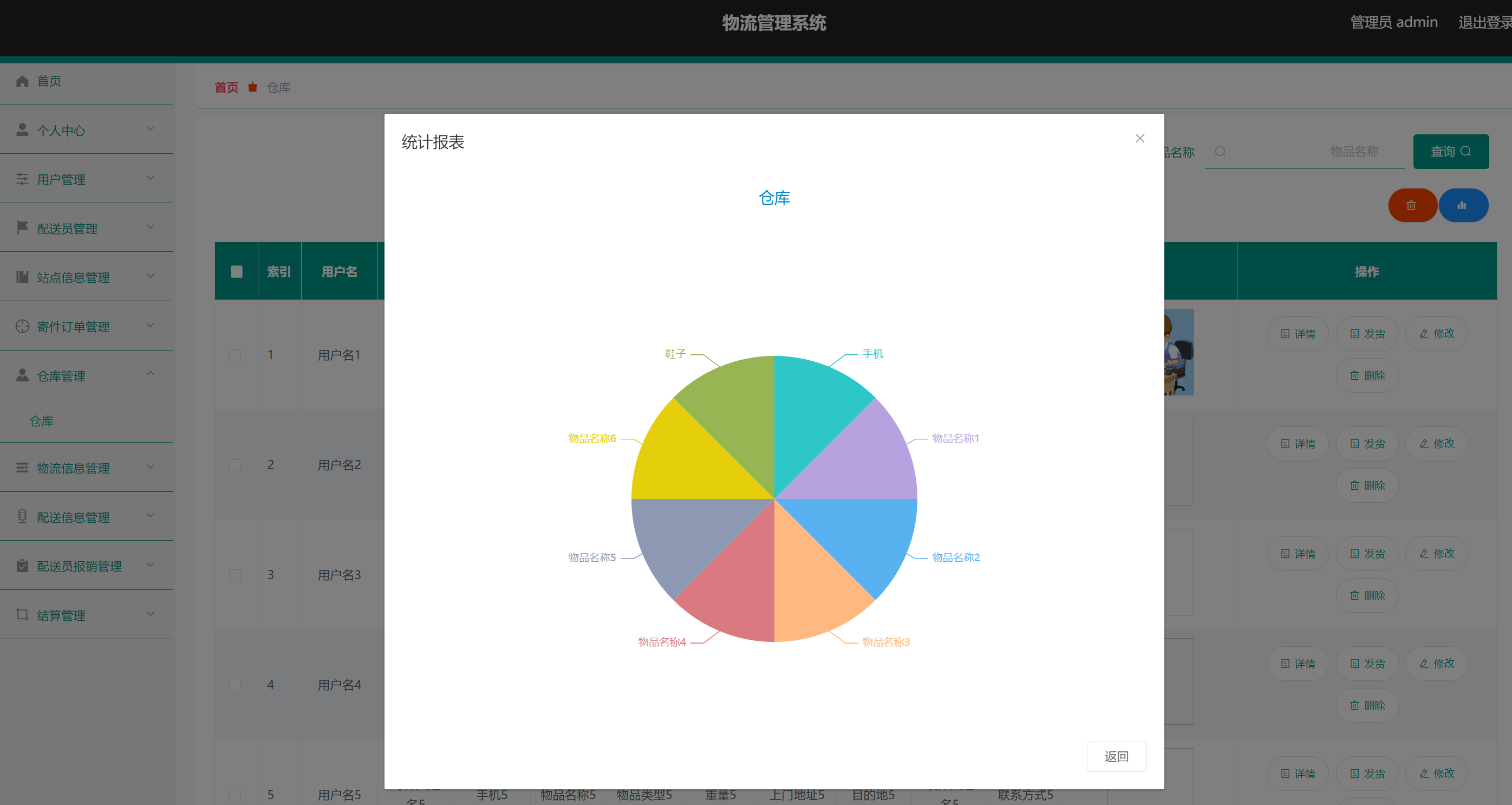Click the search icon in 物品名称 field

pyautogui.click(x=1220, y=152)
